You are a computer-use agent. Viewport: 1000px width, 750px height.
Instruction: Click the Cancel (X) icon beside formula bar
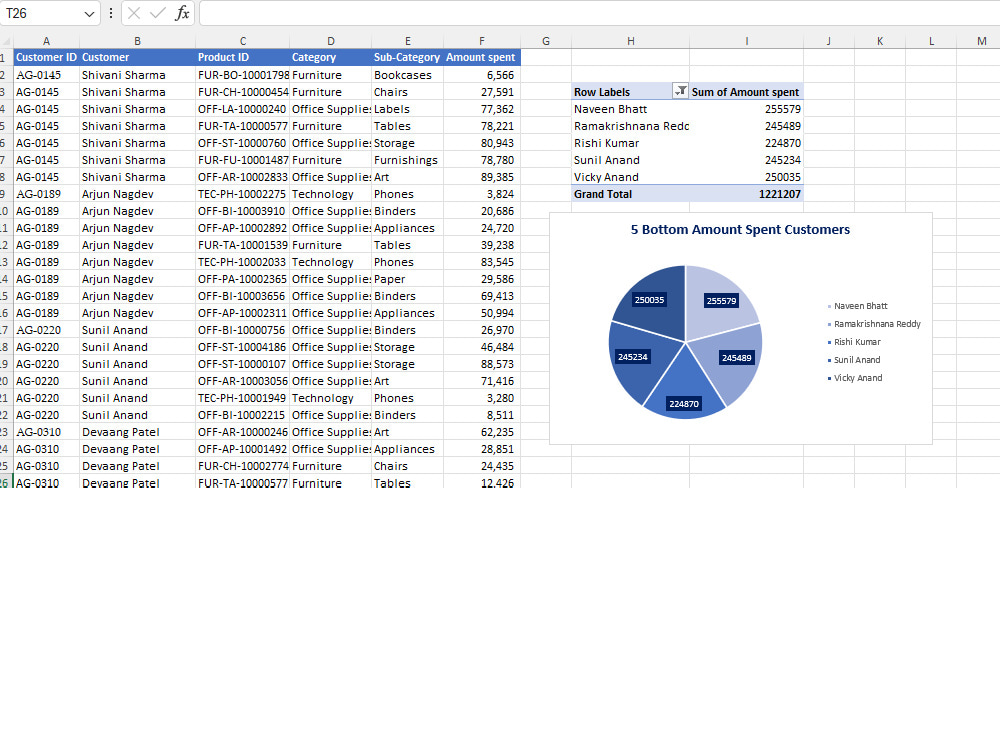[x=133, y=13]
